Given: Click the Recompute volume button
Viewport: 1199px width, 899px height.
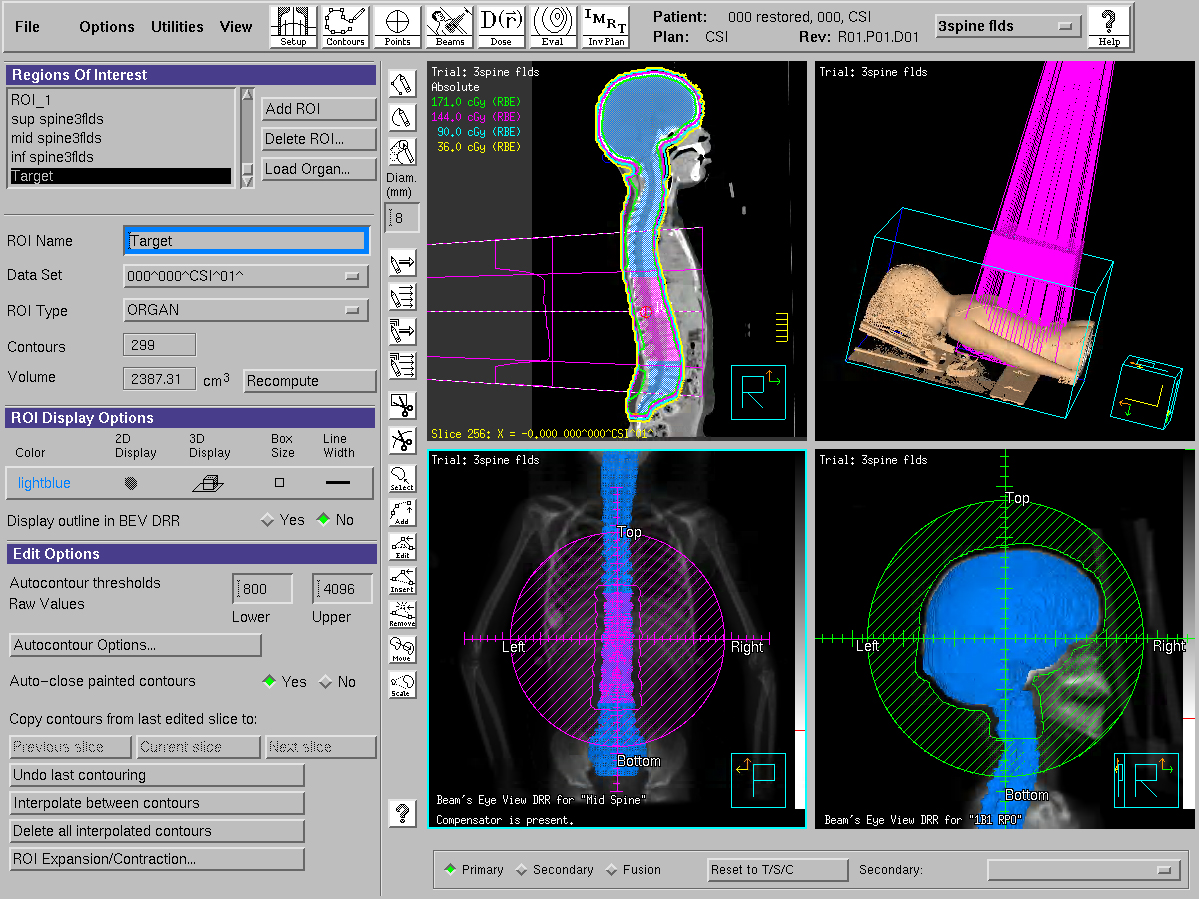Looking at the screenshot, I should click(x=310, y=381).
